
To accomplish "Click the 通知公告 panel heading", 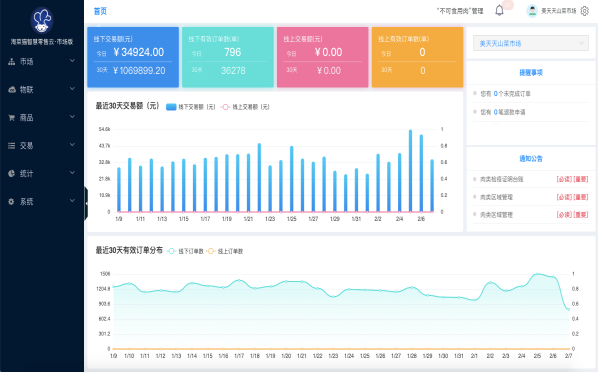I will 531,159.
